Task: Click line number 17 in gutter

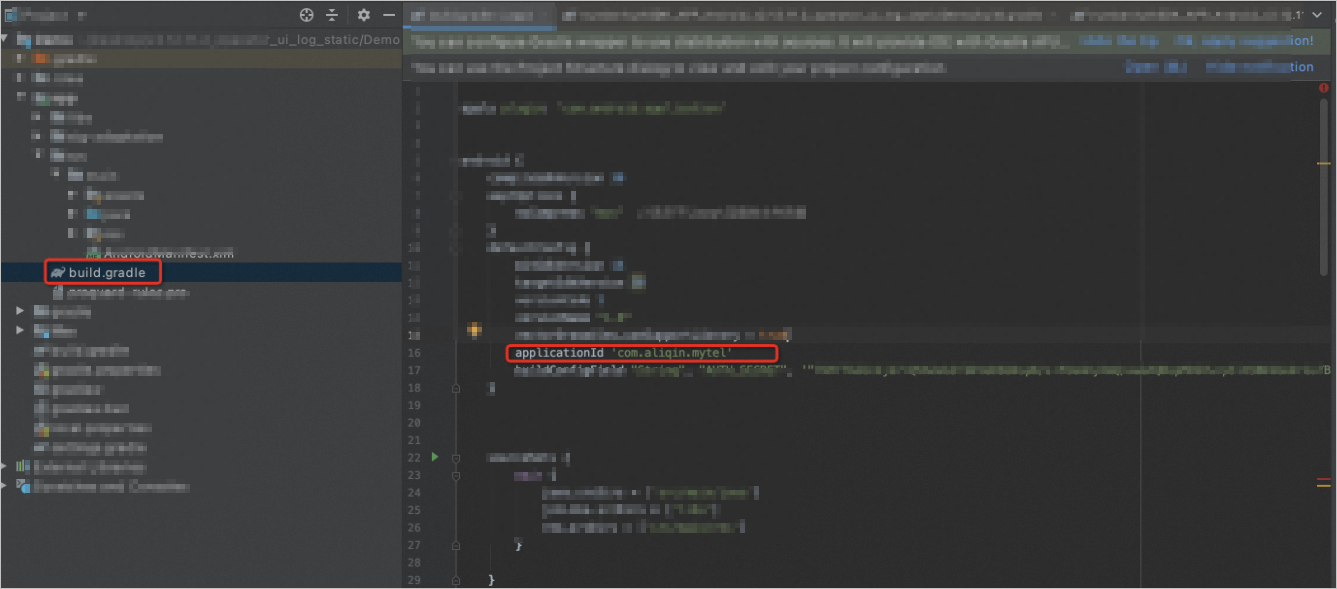Action: pos(414,371)
